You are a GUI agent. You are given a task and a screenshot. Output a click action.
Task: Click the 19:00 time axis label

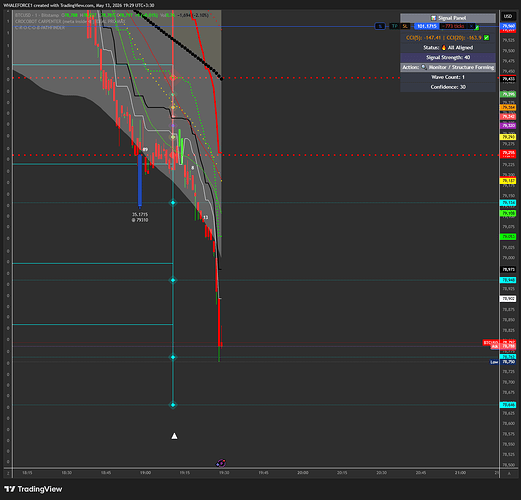145,473
